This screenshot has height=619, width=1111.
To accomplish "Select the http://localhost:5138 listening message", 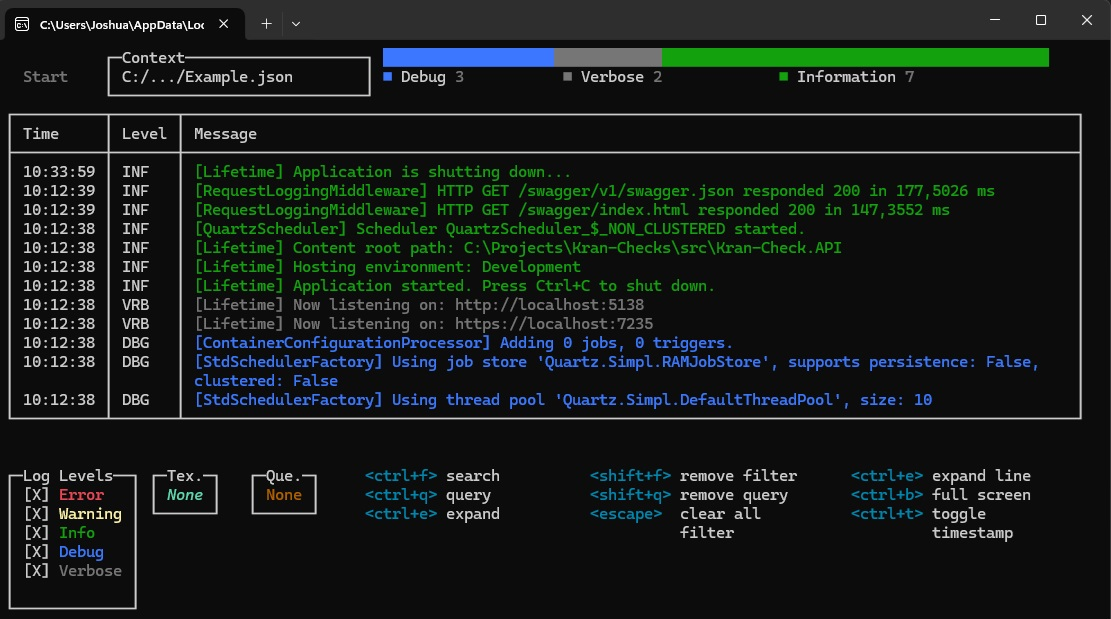I will 419,305.
